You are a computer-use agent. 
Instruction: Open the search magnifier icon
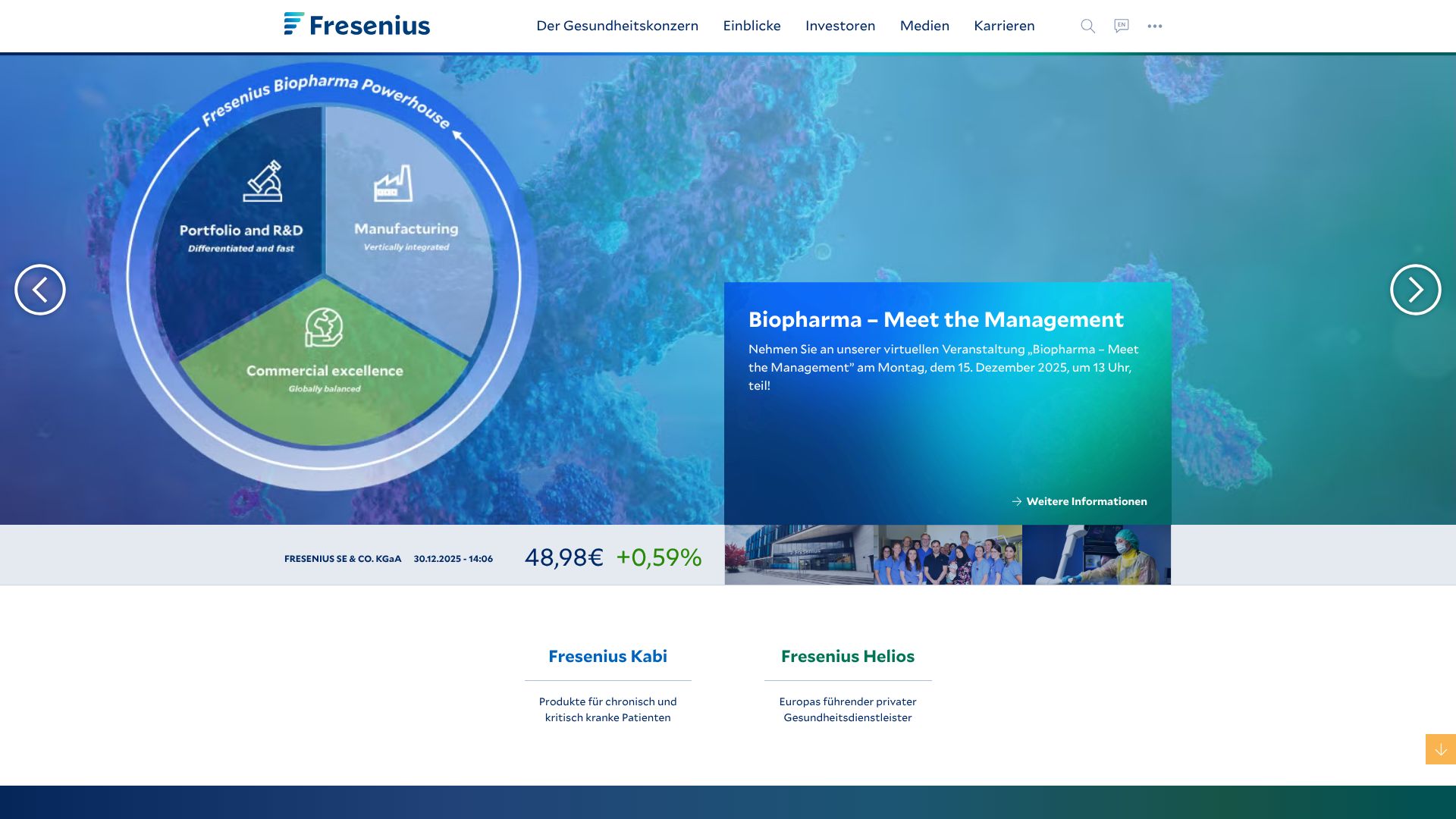pos(1087,26)
